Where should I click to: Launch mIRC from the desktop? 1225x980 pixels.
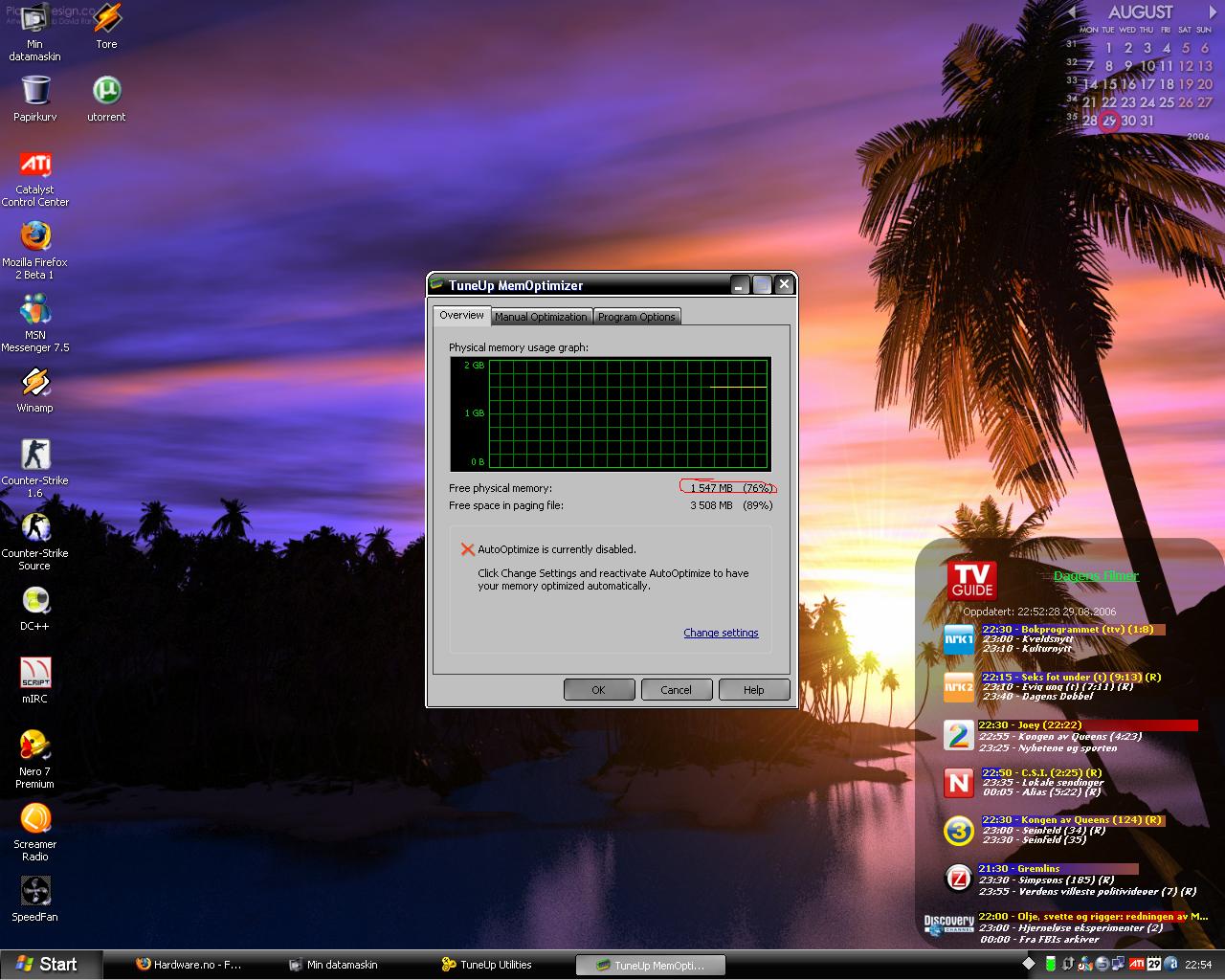(35, 680)
